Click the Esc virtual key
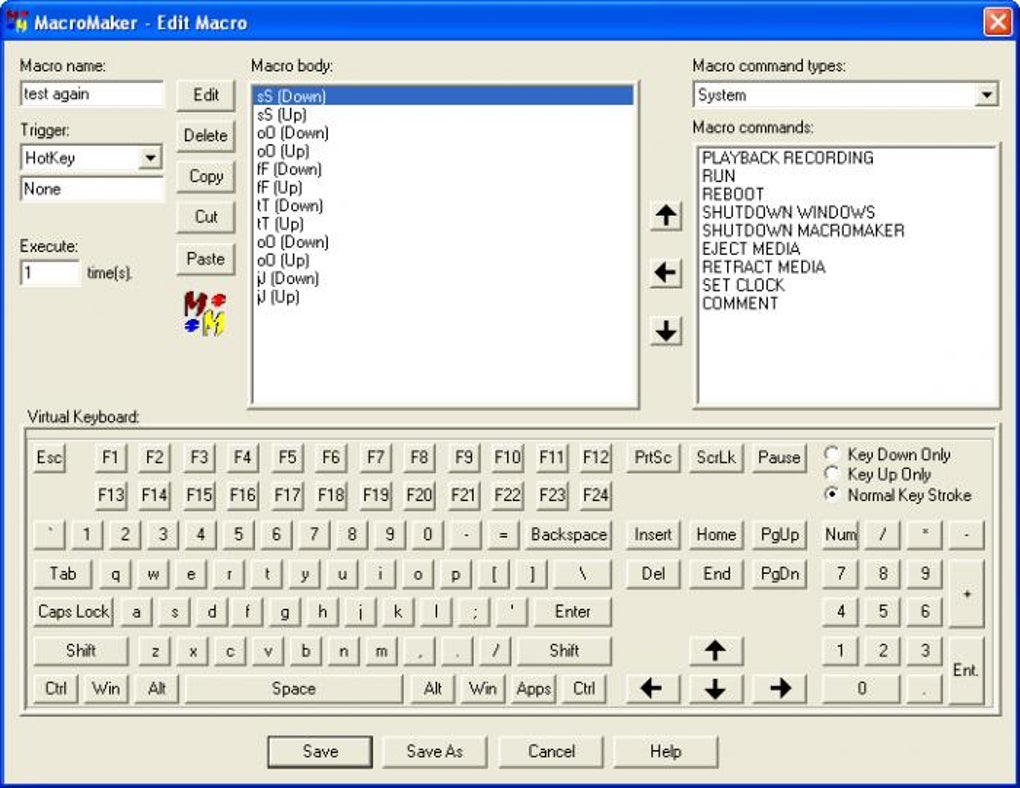1020x788 pixels. 49,457
